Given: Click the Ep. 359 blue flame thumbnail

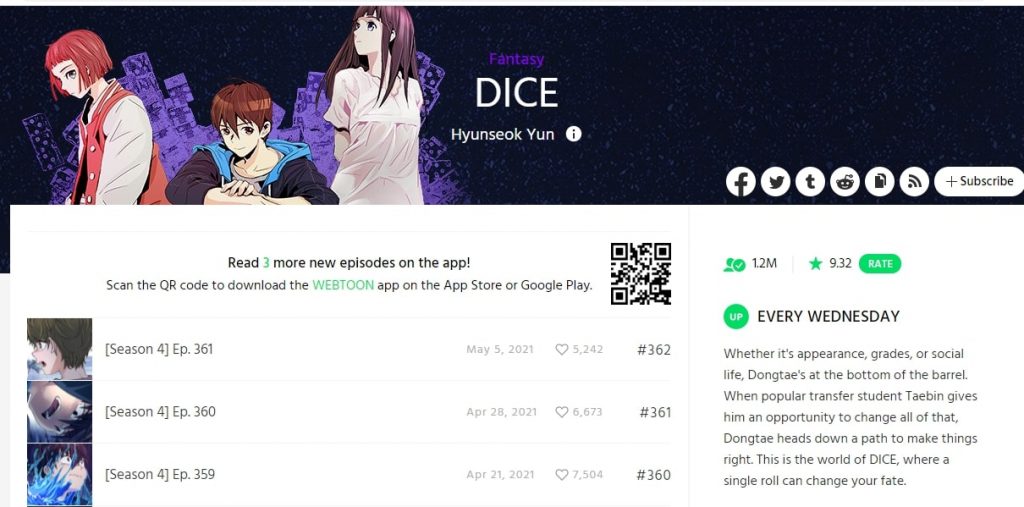Looking at the screenshot, I should 59,475.
